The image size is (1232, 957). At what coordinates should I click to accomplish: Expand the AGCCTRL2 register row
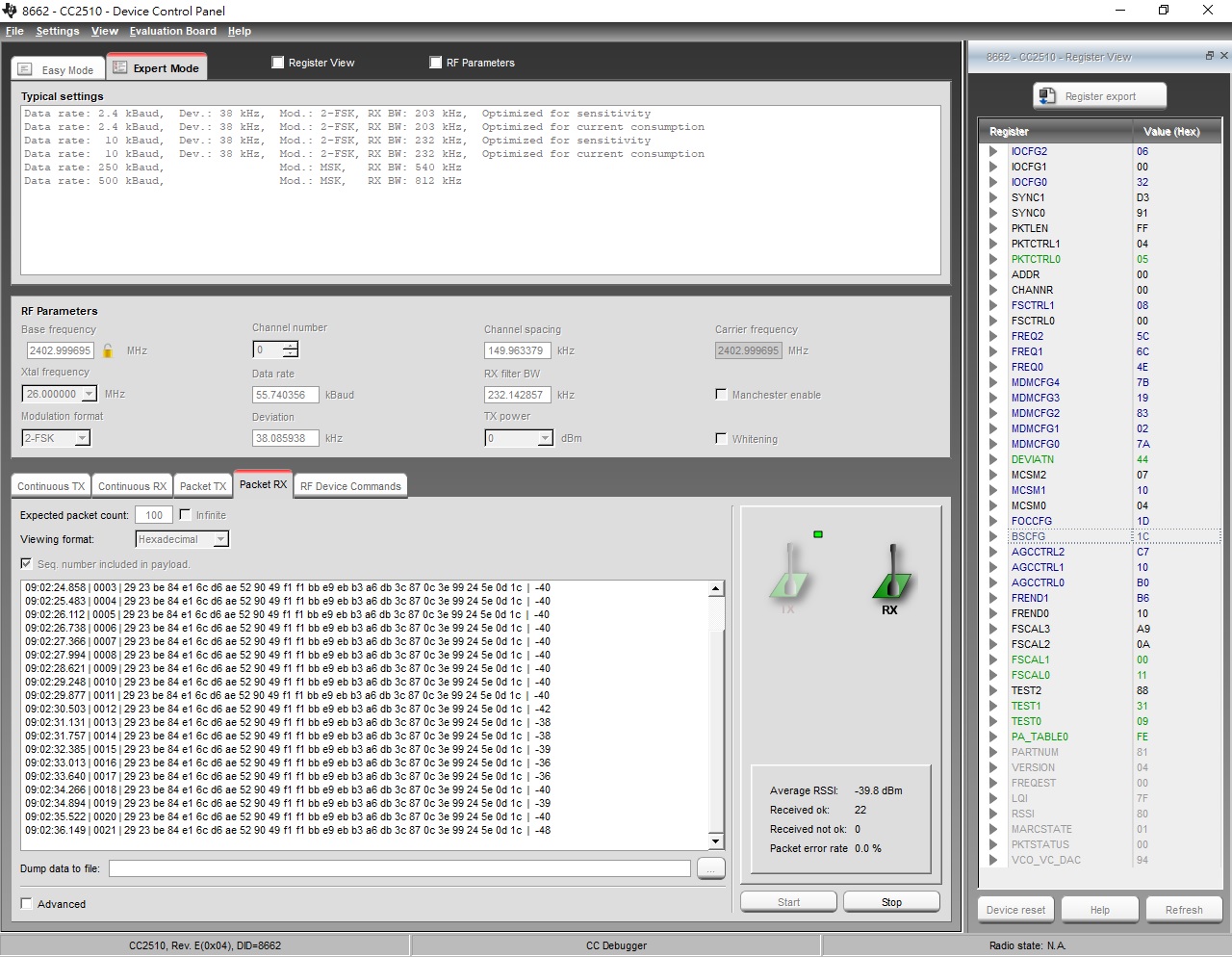pos(993,552)
